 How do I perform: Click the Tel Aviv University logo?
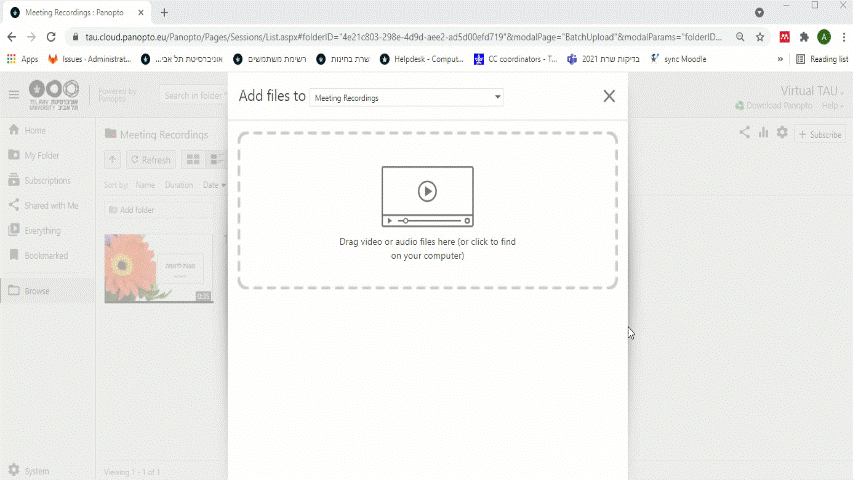coord(54,95)
